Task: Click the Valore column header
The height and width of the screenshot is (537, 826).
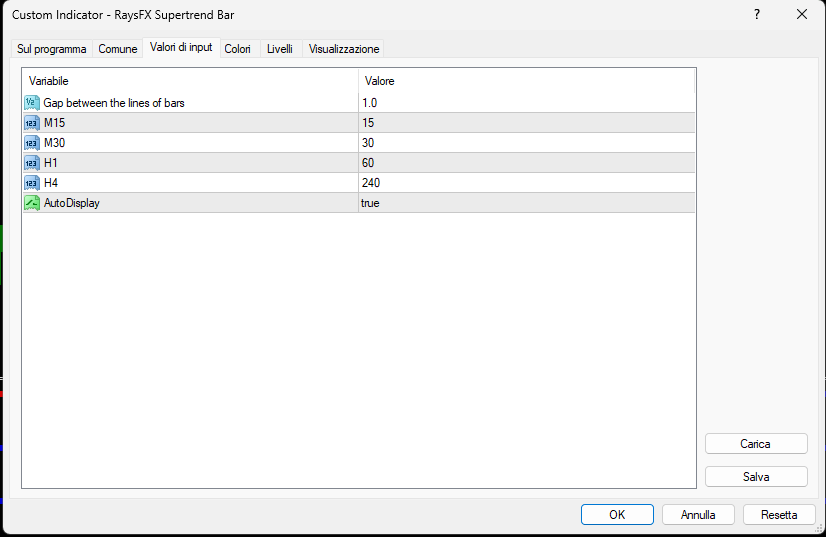Action: (527, 81)
